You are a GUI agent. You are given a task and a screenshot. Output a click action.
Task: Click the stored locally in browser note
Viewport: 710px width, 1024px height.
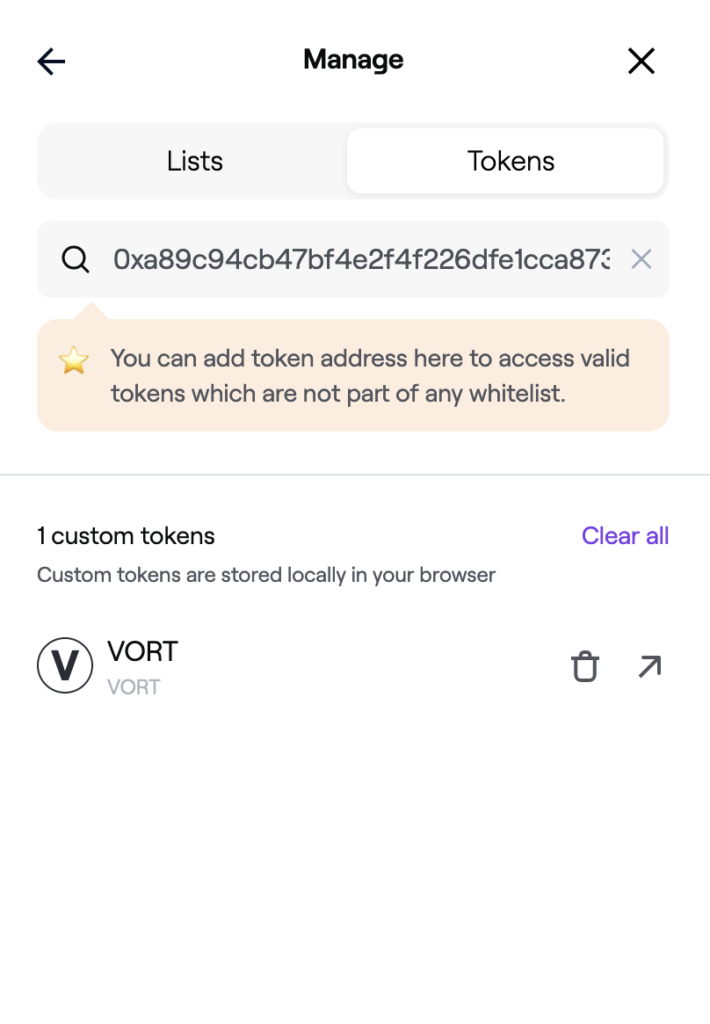266,575
